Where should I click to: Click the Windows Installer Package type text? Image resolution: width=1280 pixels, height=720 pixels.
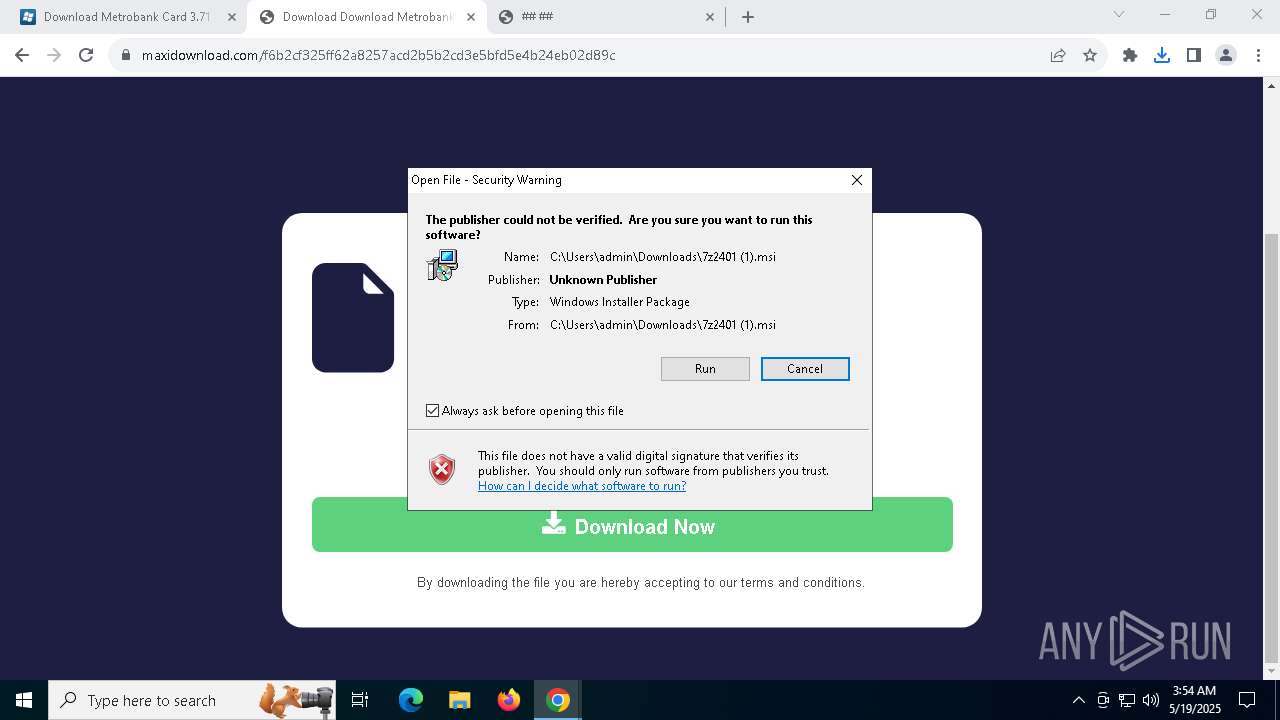click(620, 302)
